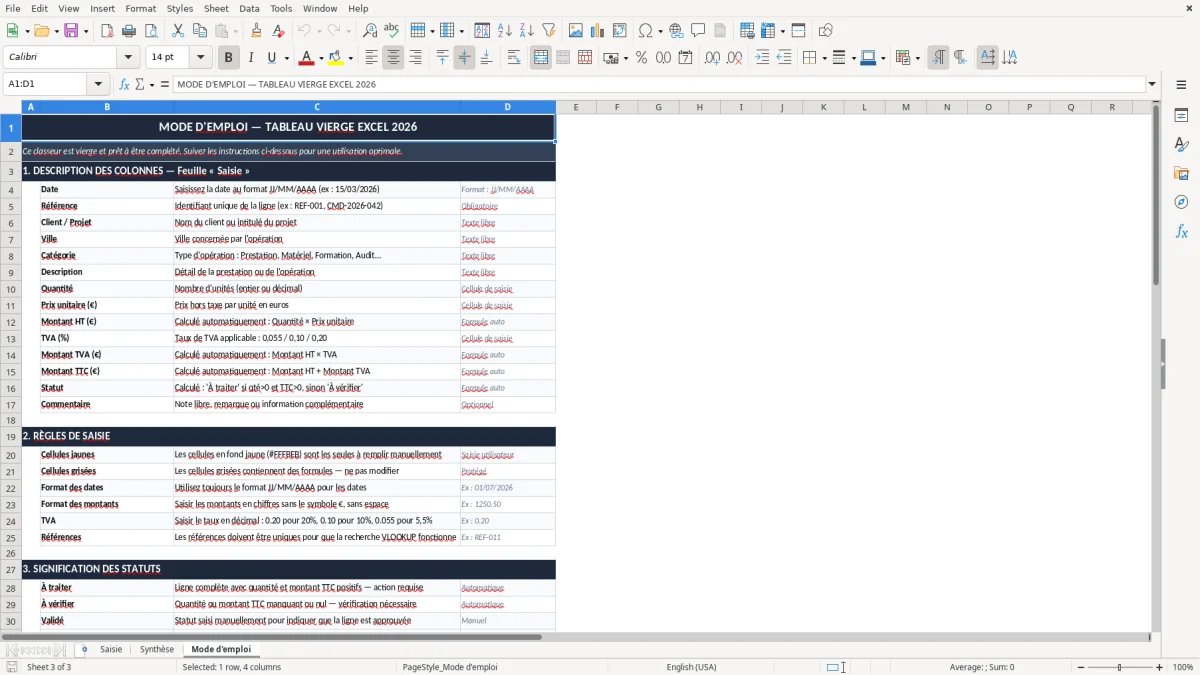Toggle Center Vertically alignment
1200x675 pixels.
coord(464,58)
